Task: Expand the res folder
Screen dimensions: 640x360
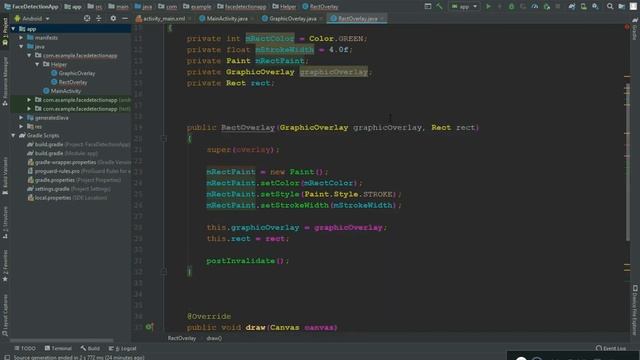Action: click(21, 127)
